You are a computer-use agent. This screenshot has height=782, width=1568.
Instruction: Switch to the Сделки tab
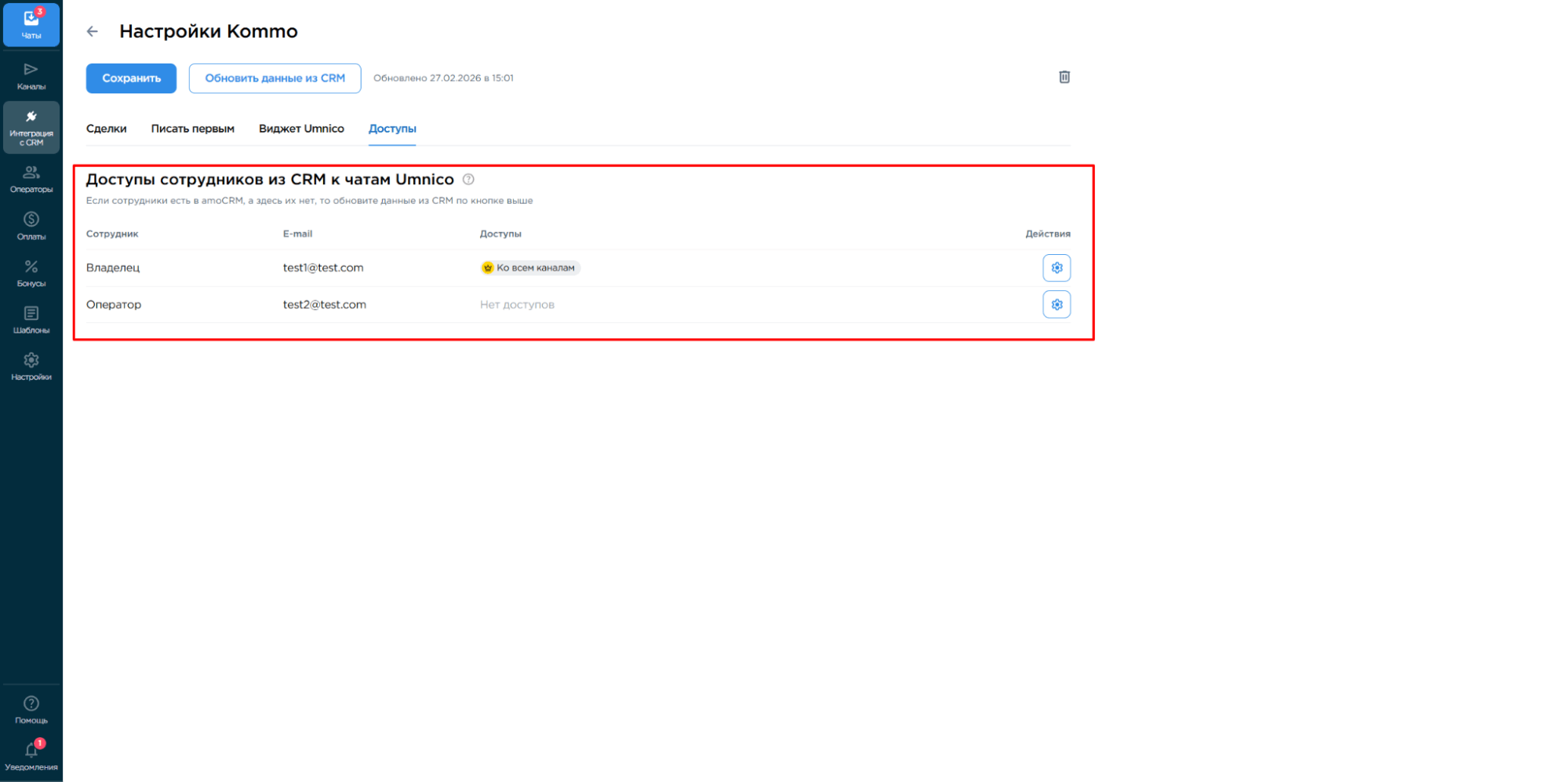coord(107,129)
